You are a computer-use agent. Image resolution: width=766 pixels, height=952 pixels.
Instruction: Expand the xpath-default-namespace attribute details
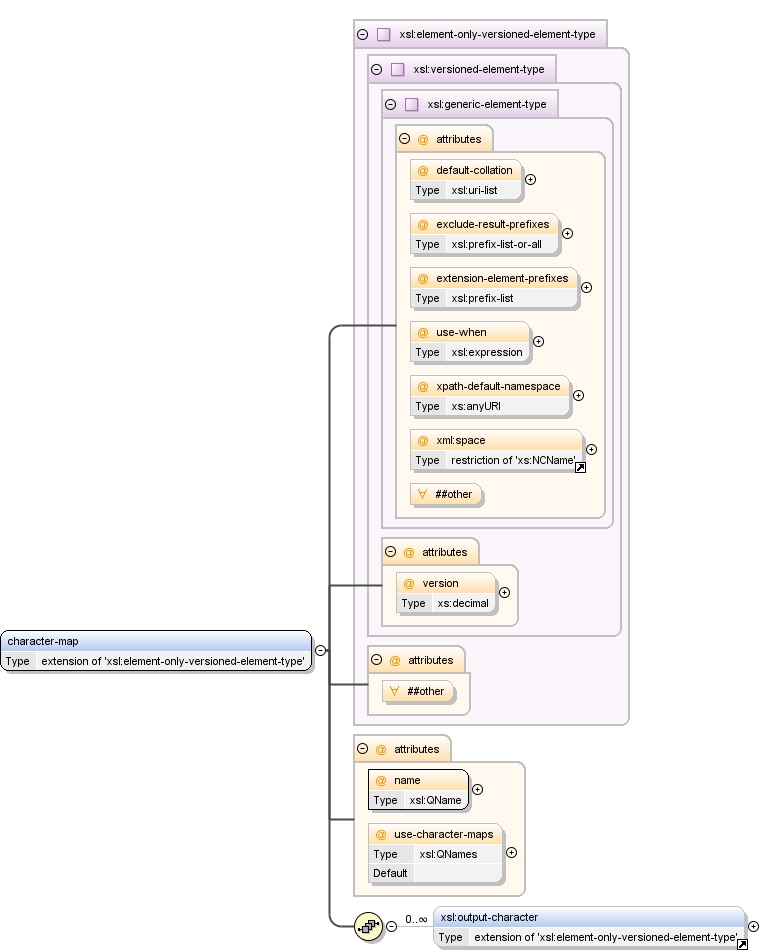(x=578, y=396)
